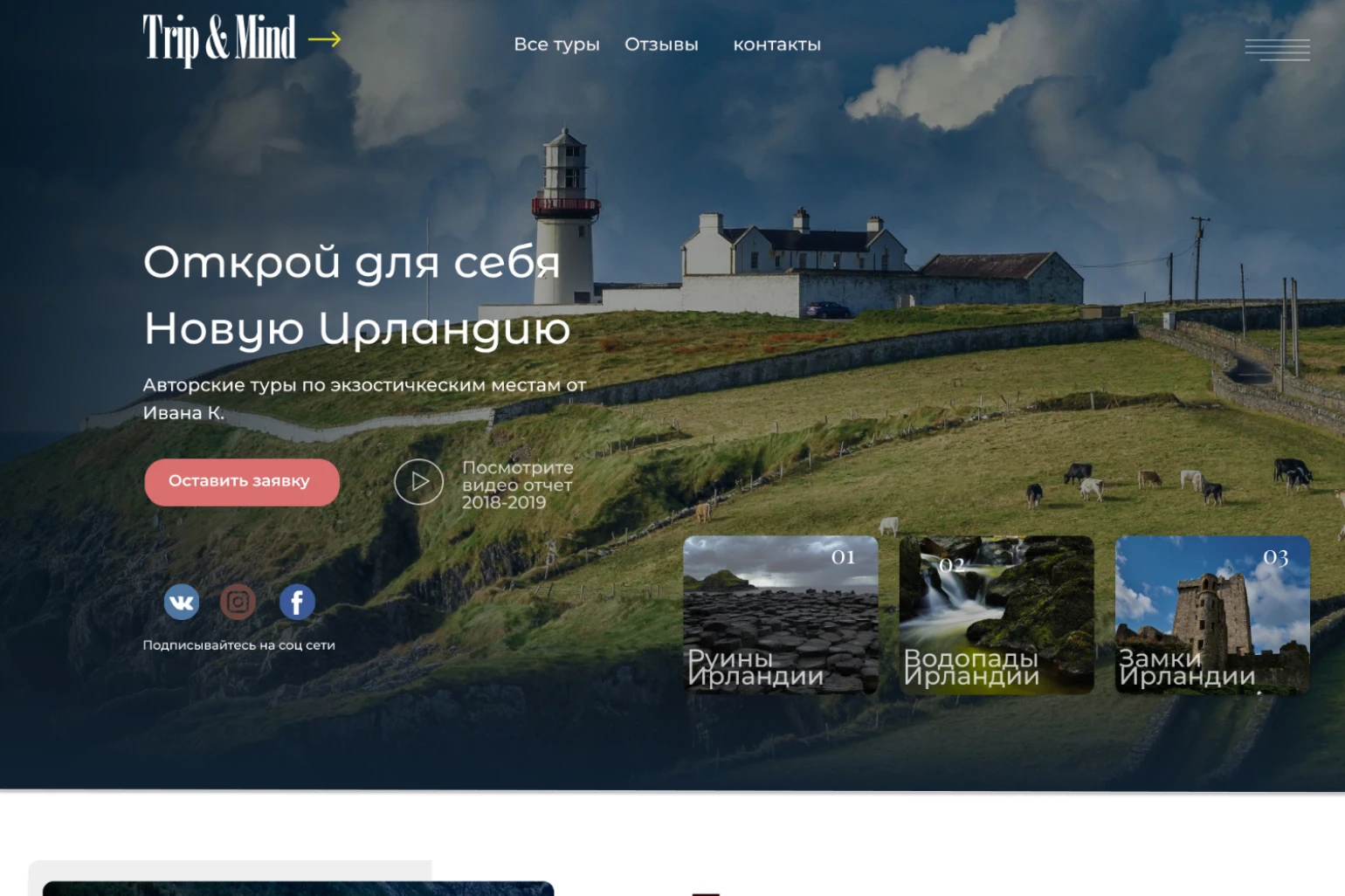Click the "Открой для себя Новую Ирландию" heading

(x=356, y=295)
